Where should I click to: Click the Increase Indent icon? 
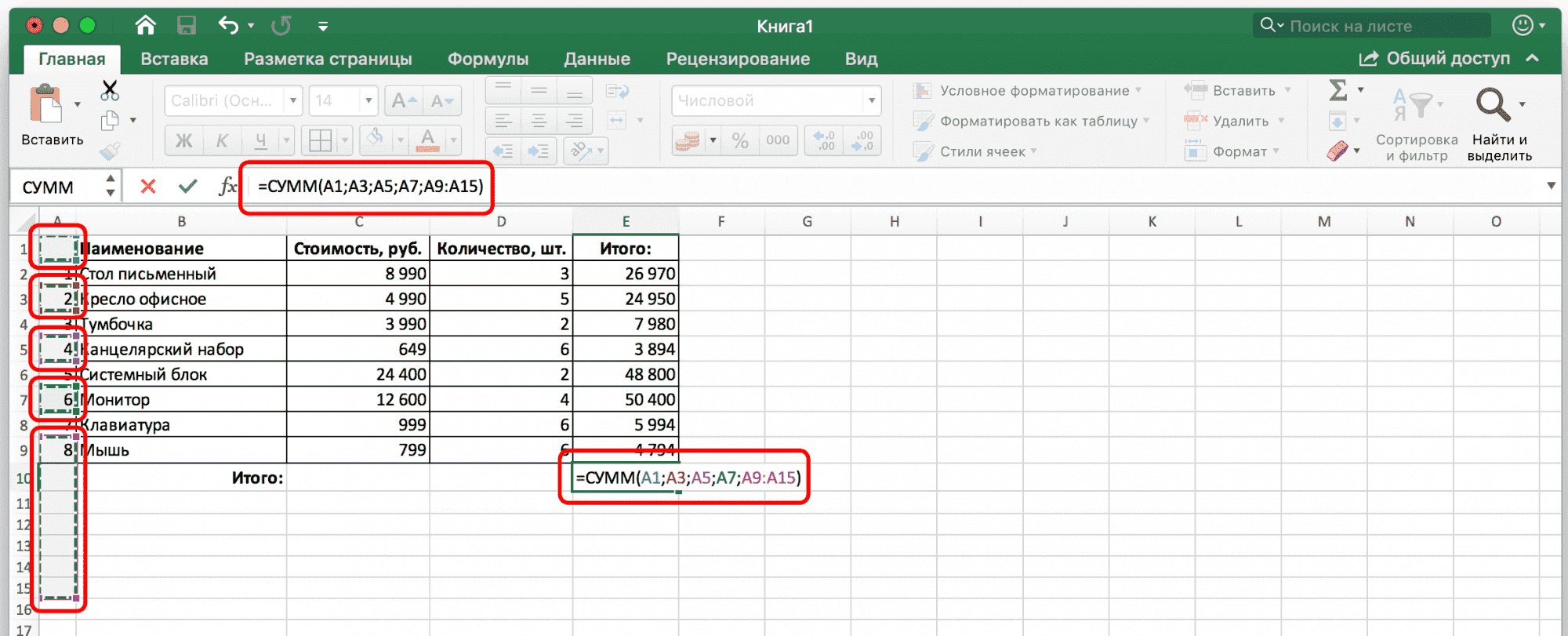[x=539, y=151]
